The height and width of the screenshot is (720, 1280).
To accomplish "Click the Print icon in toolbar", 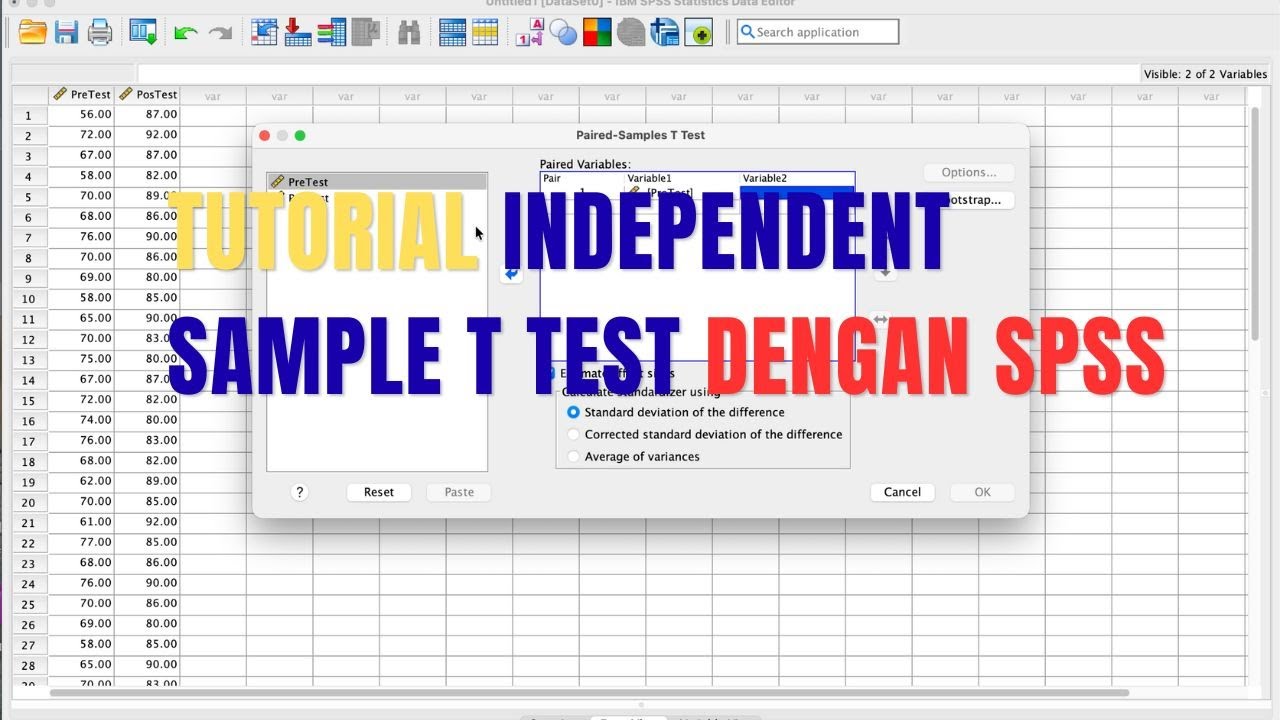I will pyautogui.click(x=100, y=33).
